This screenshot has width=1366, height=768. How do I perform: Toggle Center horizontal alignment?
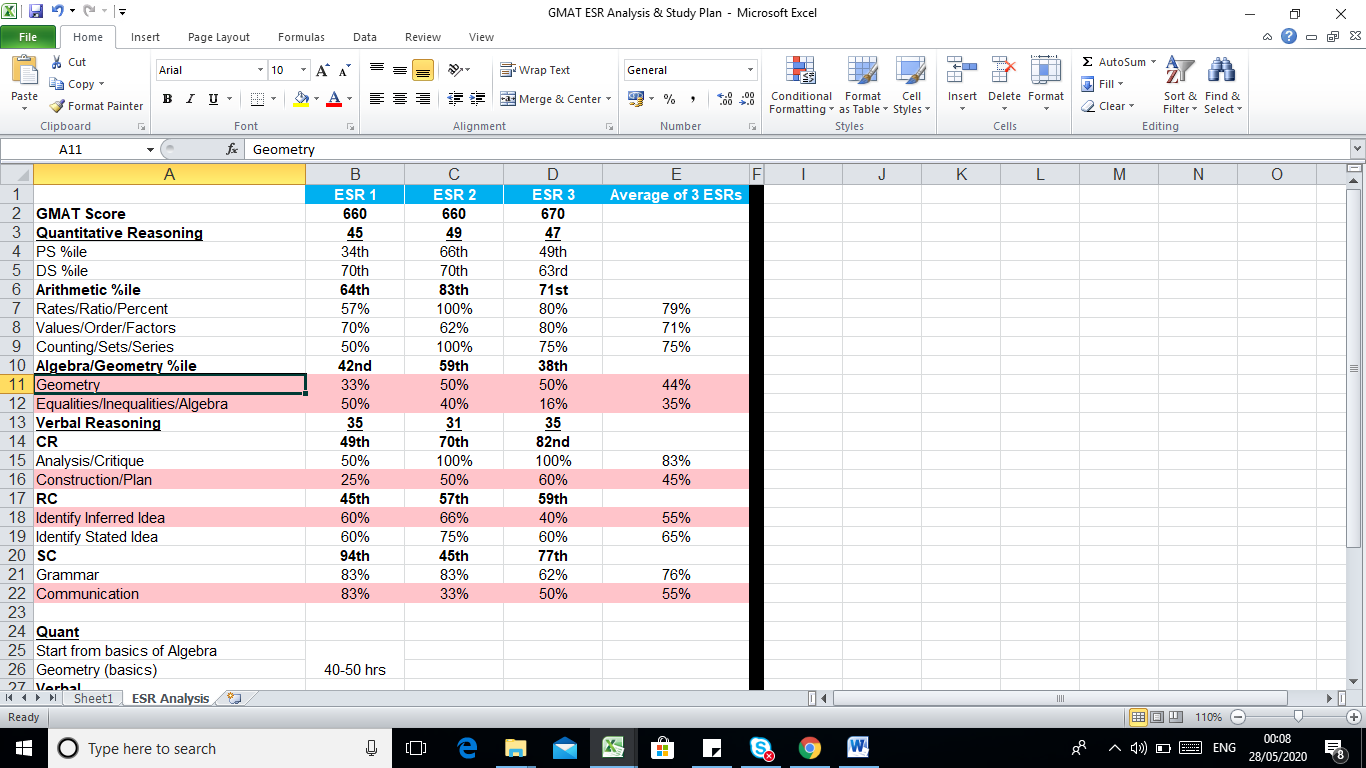[400, 99]
